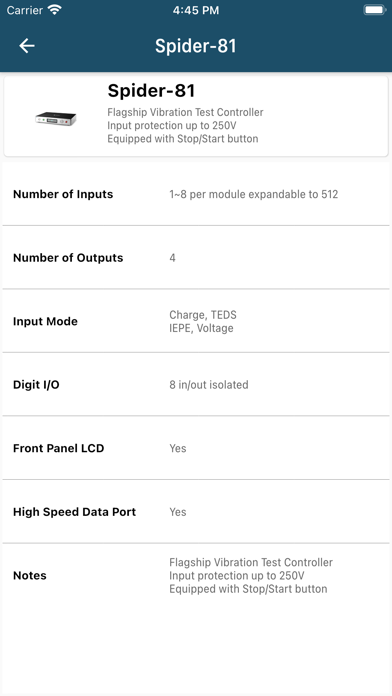
Task: Tap the Number of Inputs row label
Action: (63, 194)
